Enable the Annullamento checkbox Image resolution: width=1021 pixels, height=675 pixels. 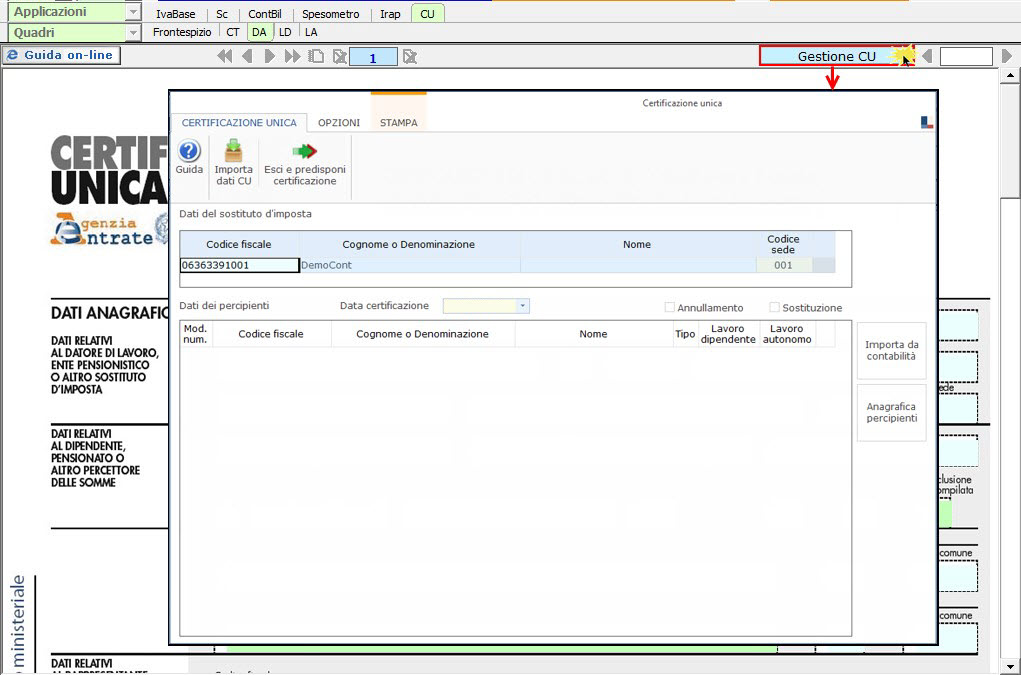[669, 307]
